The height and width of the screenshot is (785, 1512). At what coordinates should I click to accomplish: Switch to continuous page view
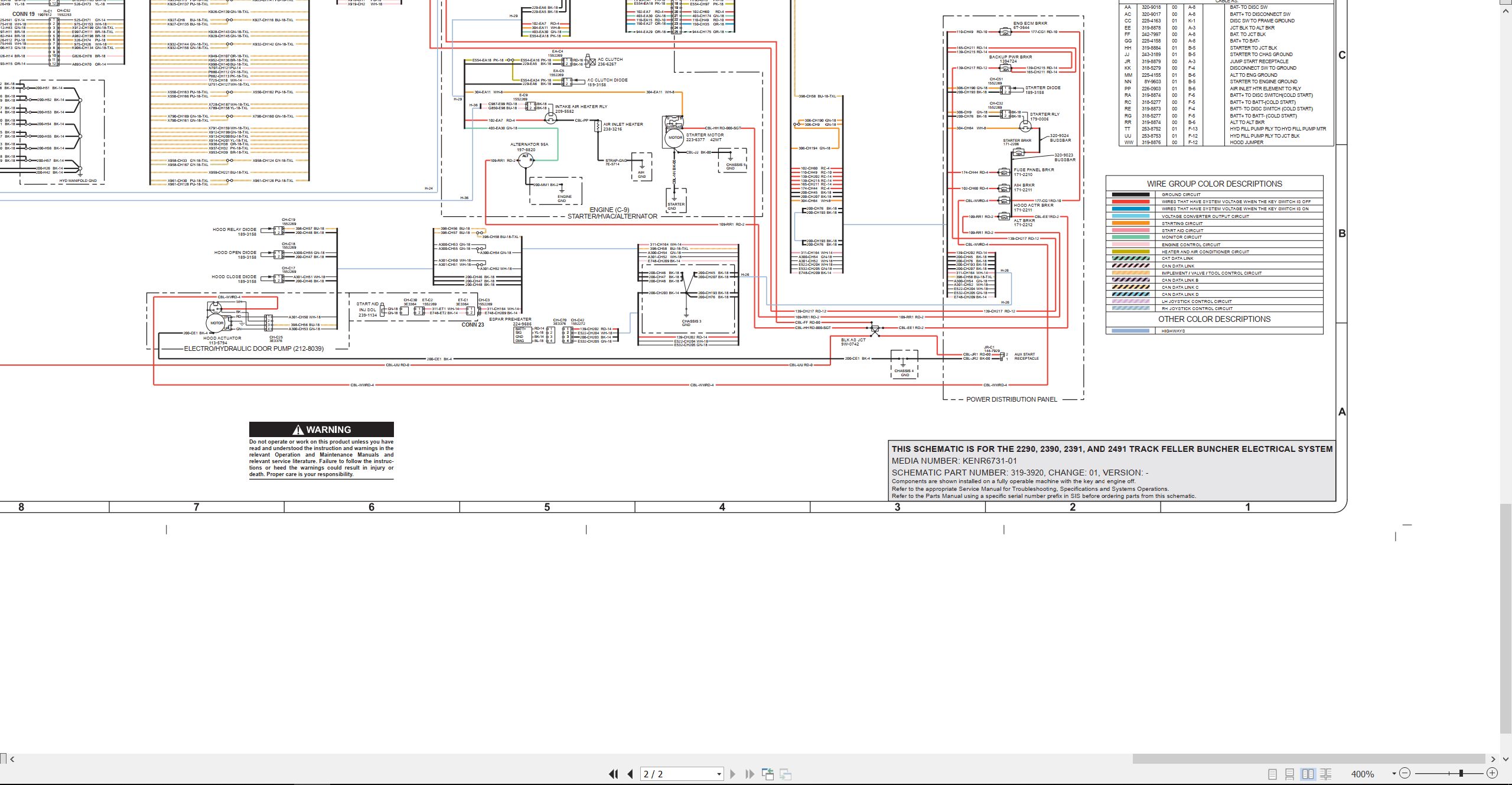(1290, 774)
